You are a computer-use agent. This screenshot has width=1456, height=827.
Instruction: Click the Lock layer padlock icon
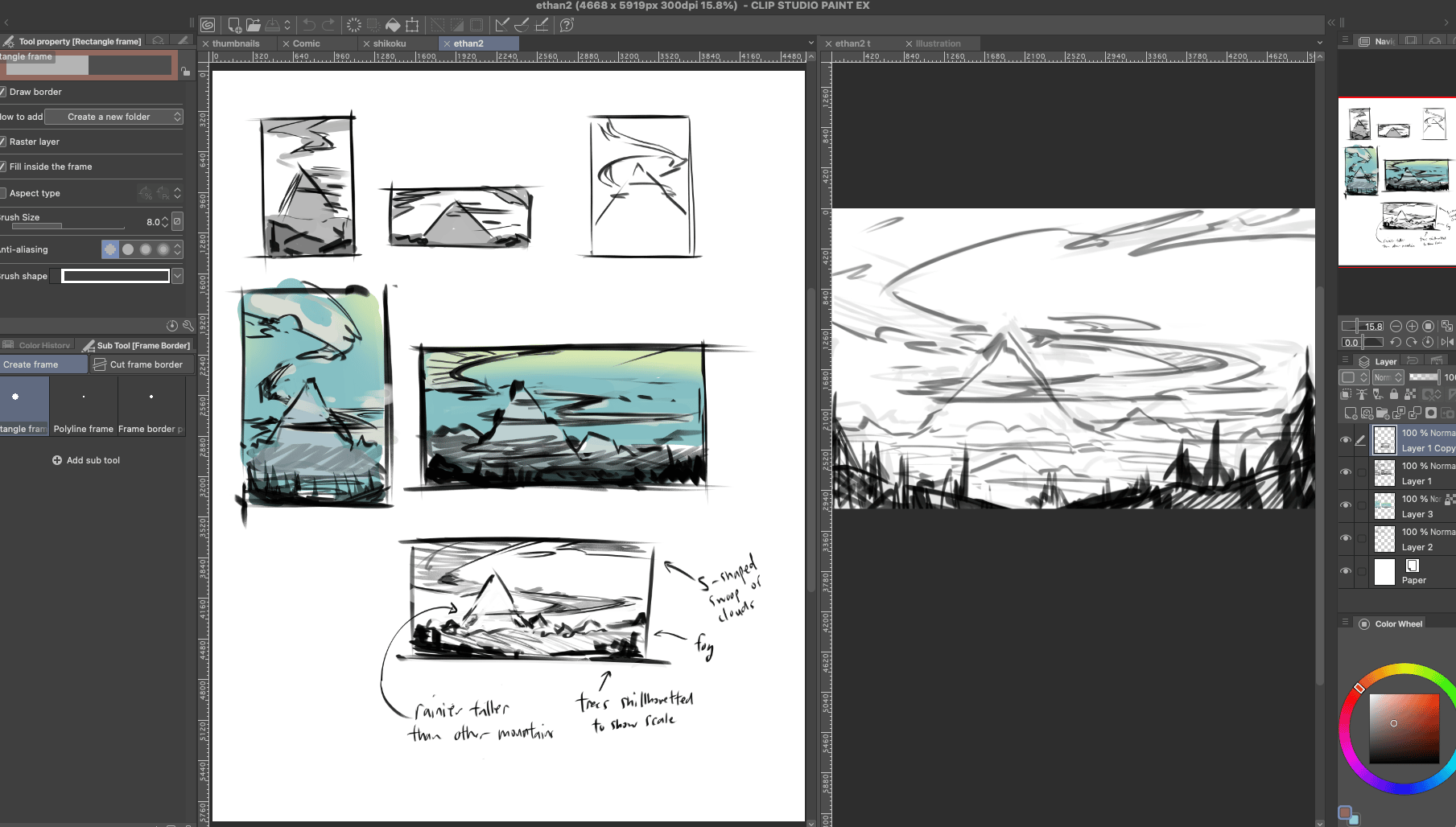coord(1393,394)
